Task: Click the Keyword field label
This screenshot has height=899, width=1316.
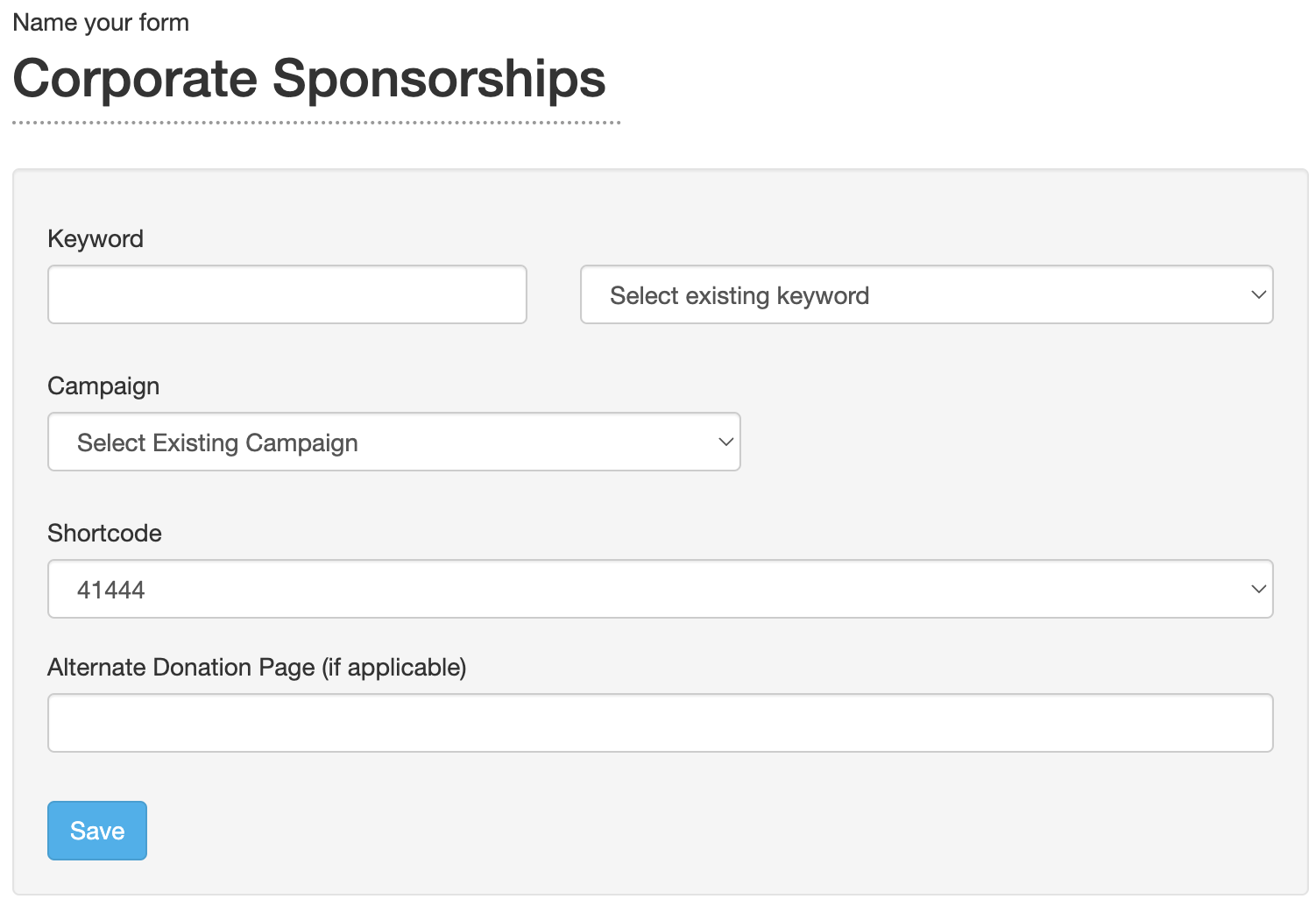Action: point(96,238)
